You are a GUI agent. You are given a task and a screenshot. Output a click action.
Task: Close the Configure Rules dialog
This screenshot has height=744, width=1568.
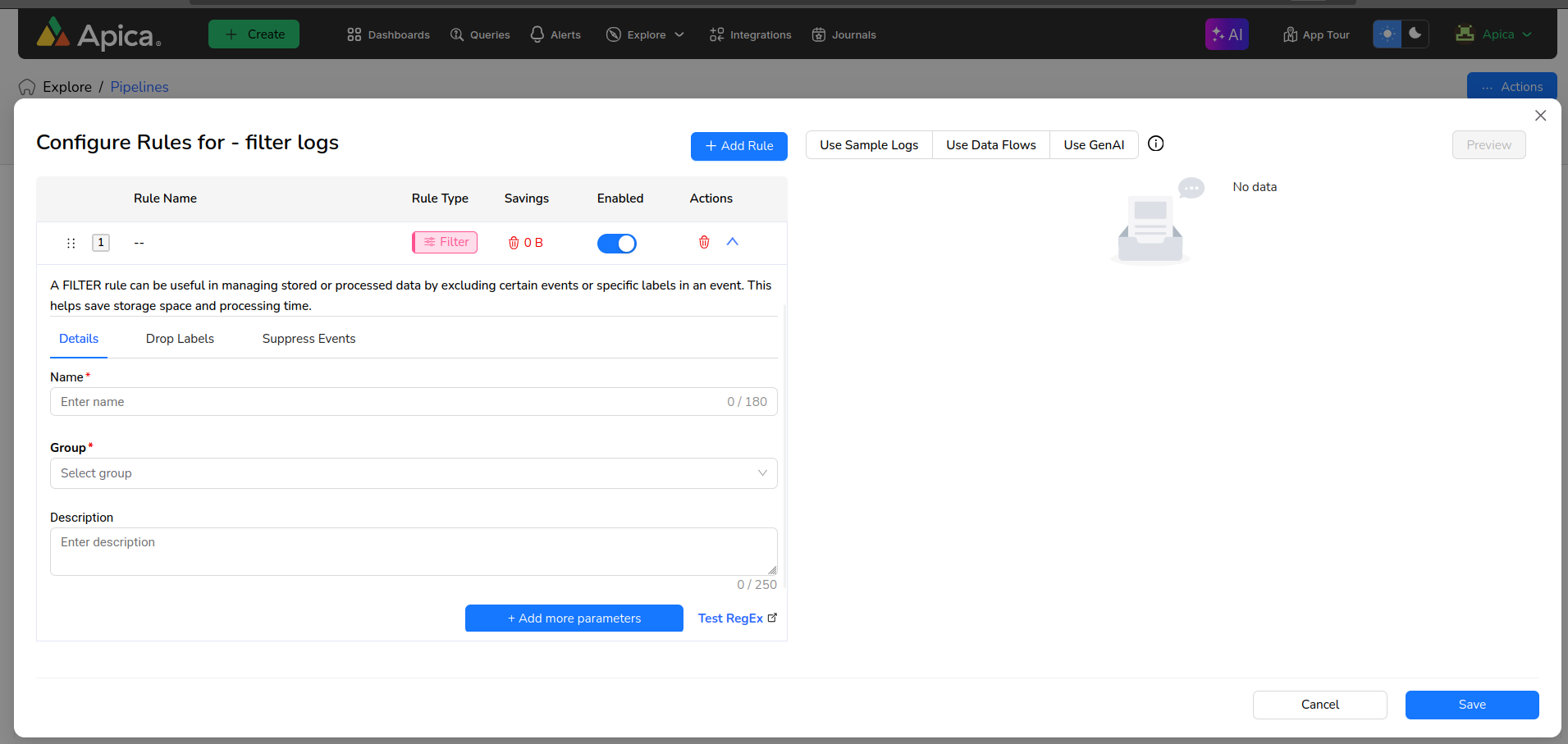[x=1540, y=116]
